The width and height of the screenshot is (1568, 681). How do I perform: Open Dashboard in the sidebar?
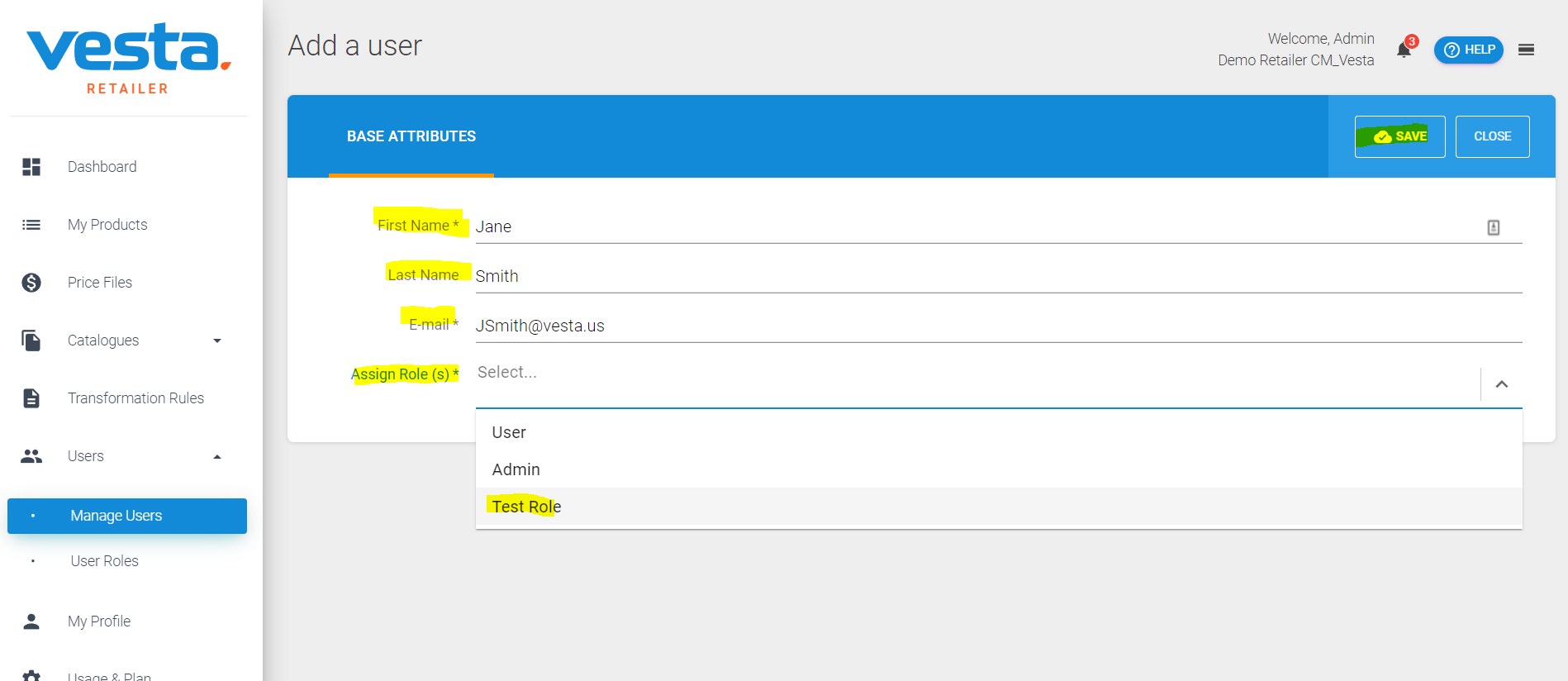coord(102,167)
